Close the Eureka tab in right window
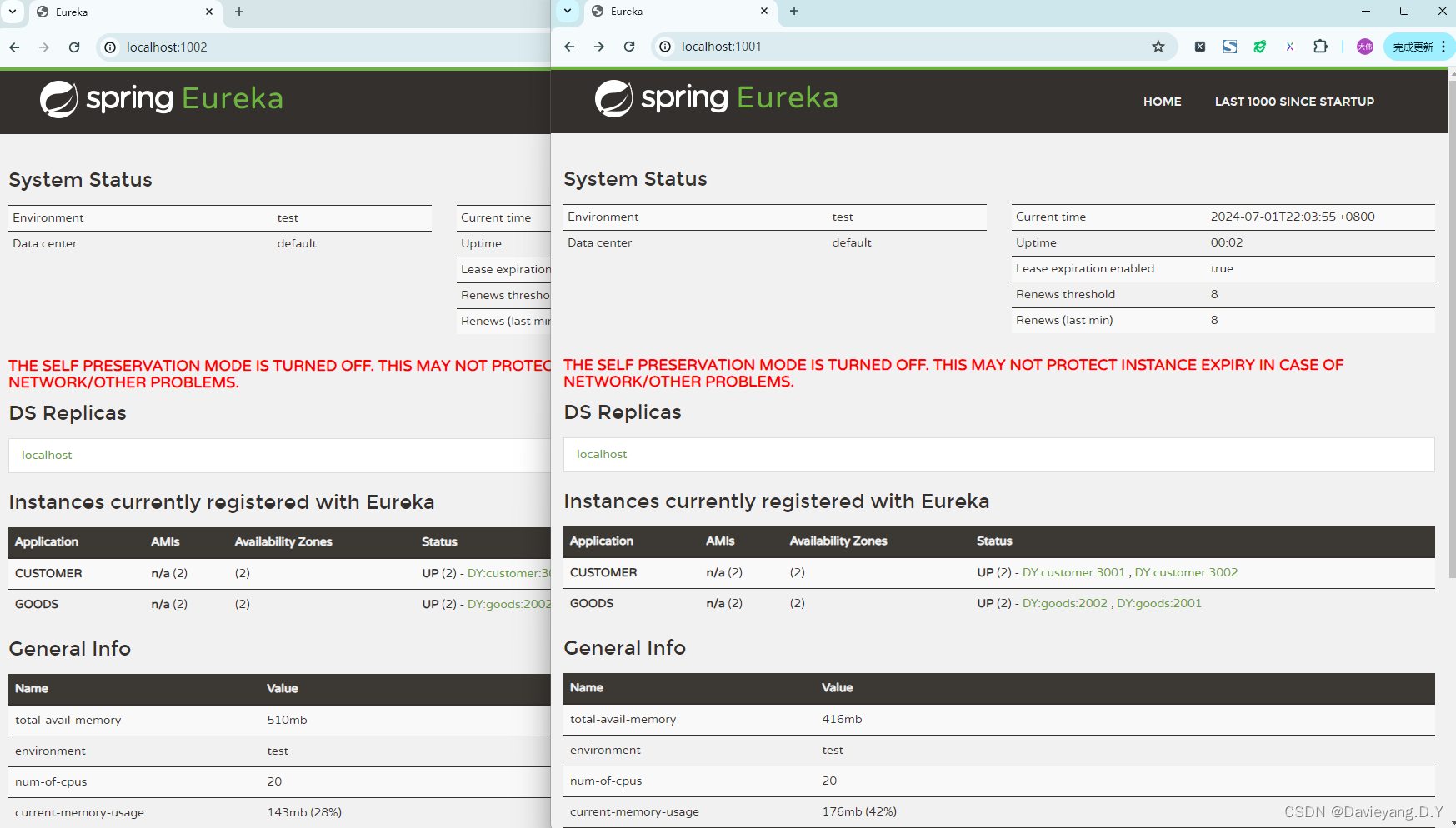 point(764,11)
